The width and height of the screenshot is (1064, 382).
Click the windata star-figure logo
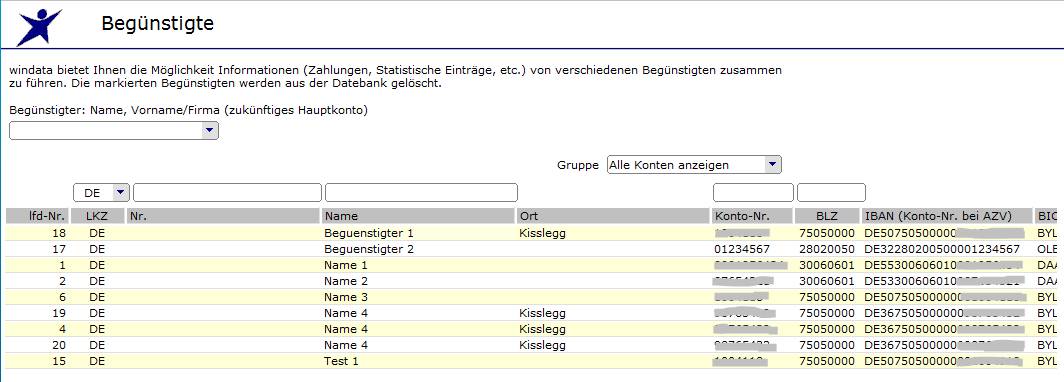39,27
